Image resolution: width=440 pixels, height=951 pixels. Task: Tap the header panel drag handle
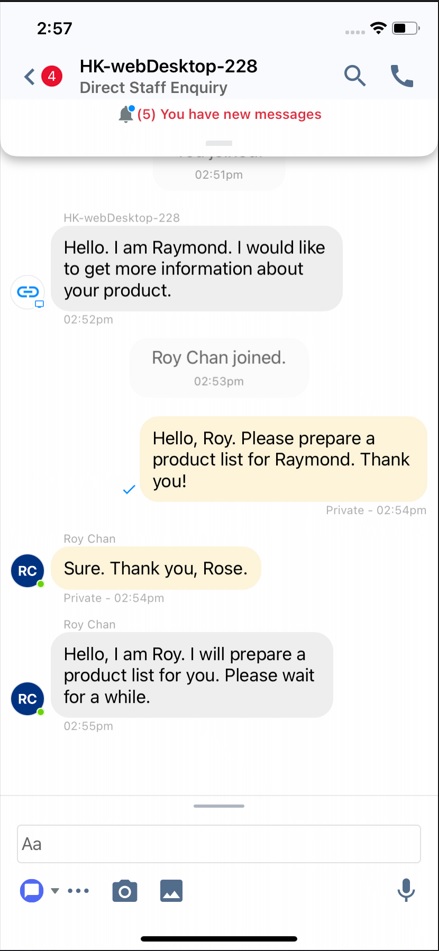[x=219, y=143]
